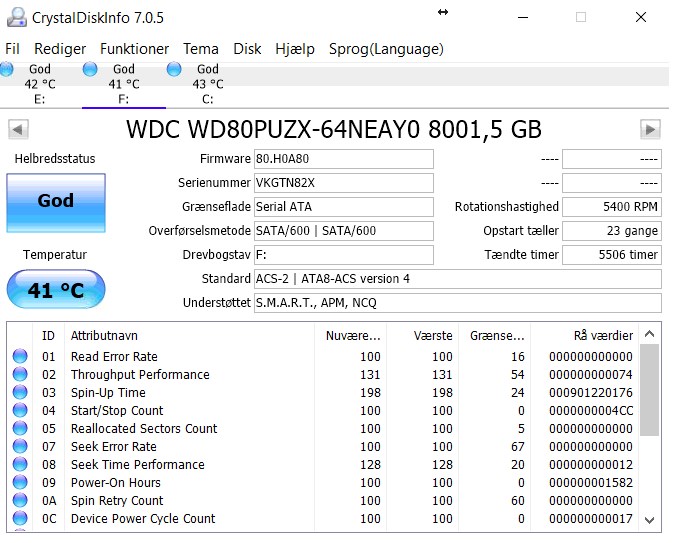673x543 pixels.
Task: Click status orb for Throughput Performance
Action: tap(20, 374)
